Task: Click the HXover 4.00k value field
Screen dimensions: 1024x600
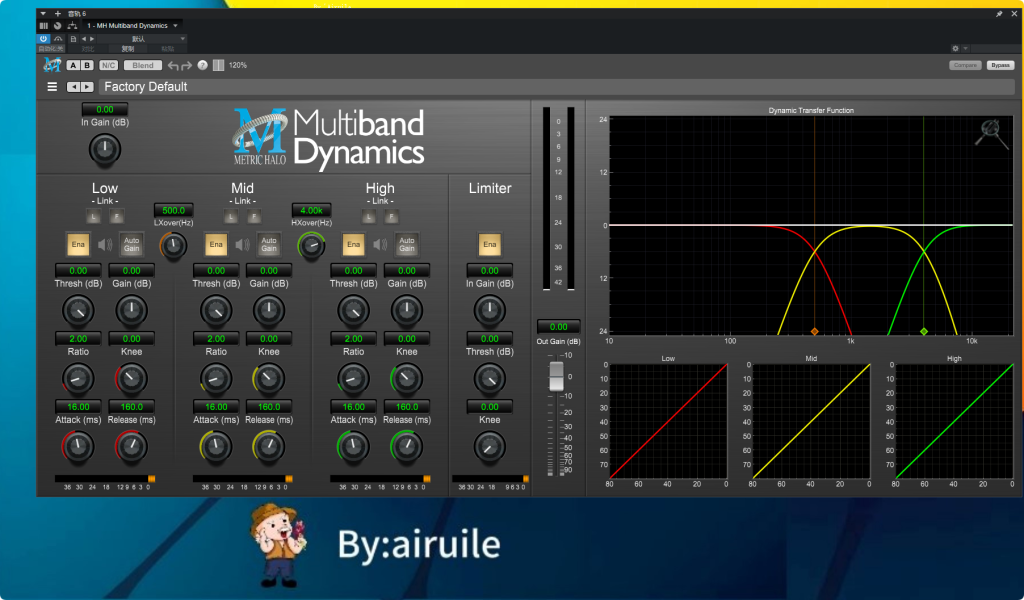Action: tap(312, 210)
